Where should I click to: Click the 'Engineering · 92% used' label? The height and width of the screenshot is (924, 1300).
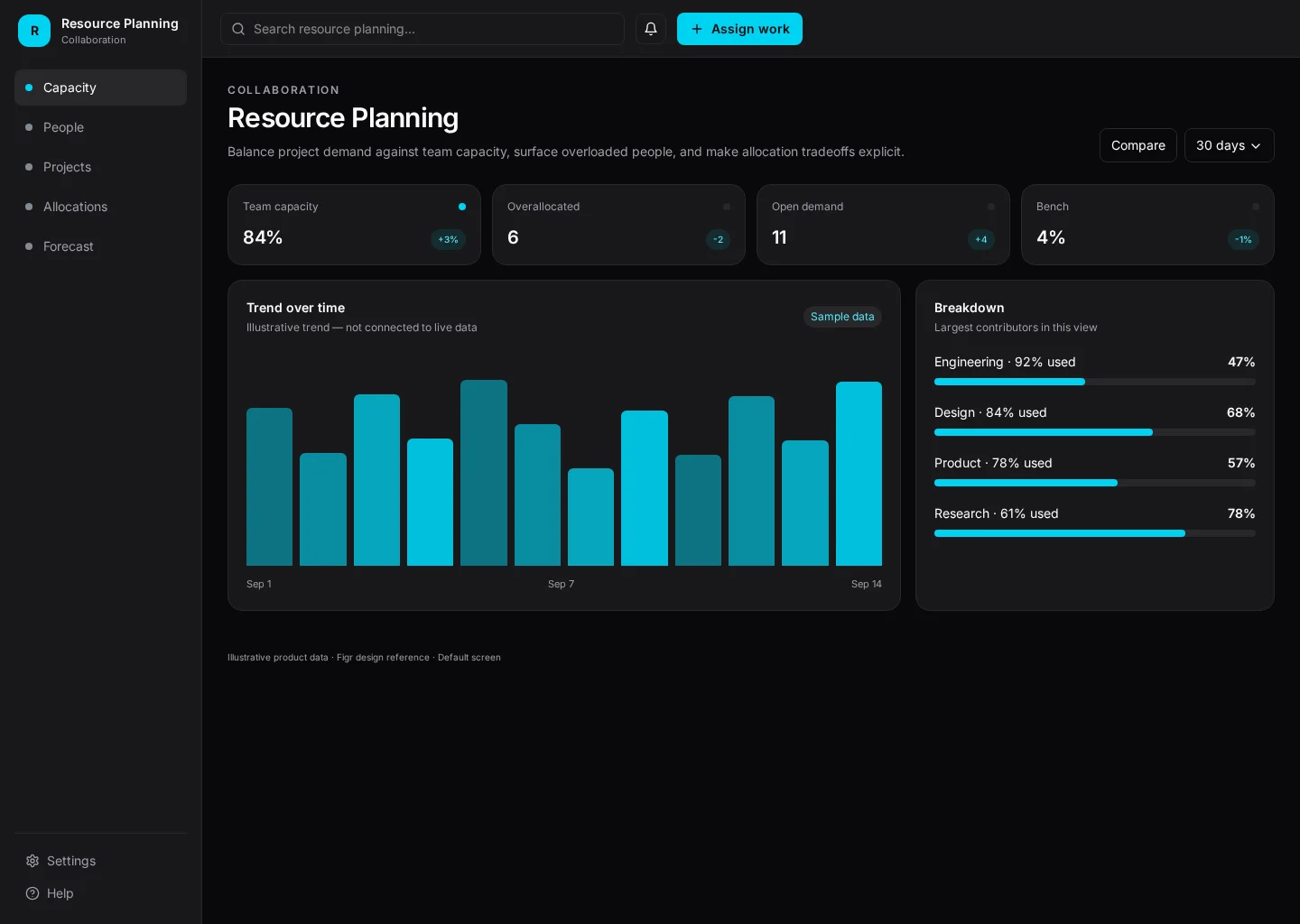coord(1005,362)
